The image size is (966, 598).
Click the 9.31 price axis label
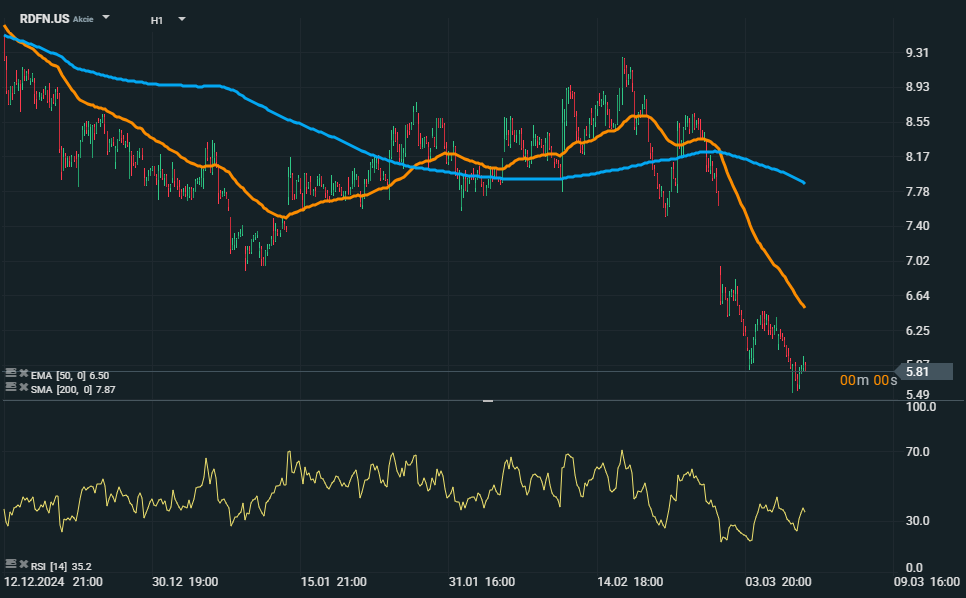[x=918, y=53]
